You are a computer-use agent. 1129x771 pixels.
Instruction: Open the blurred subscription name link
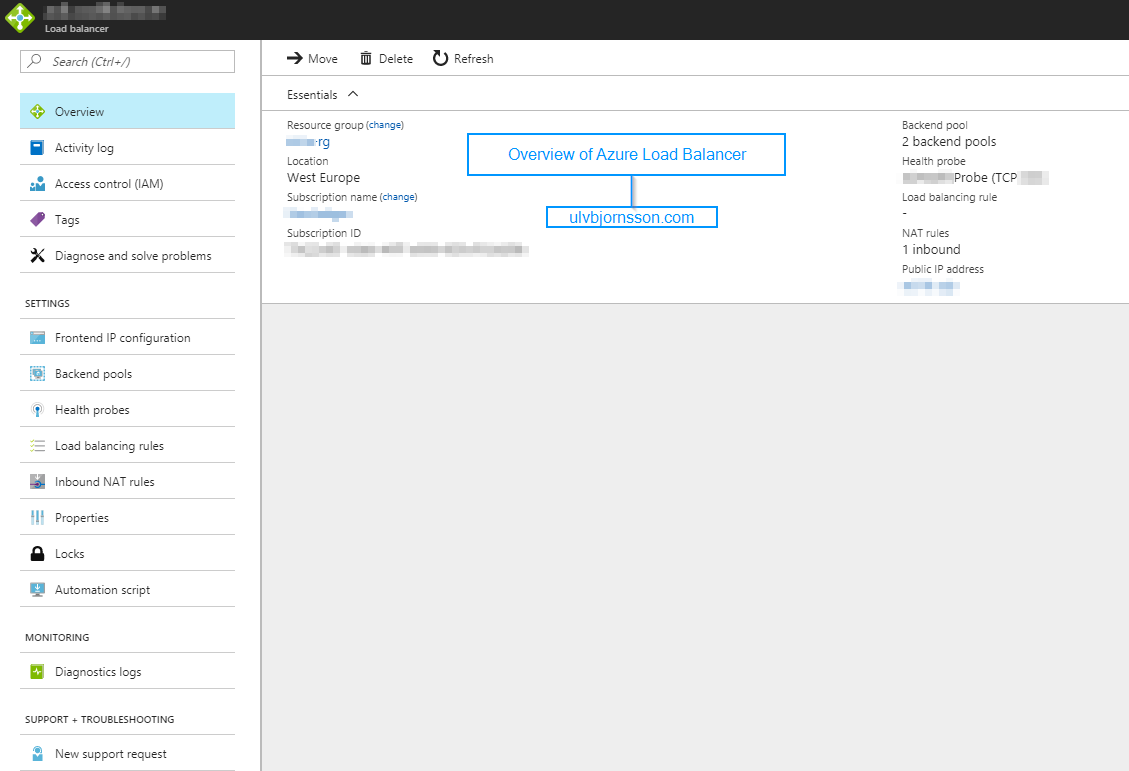[x=320, y=214]
